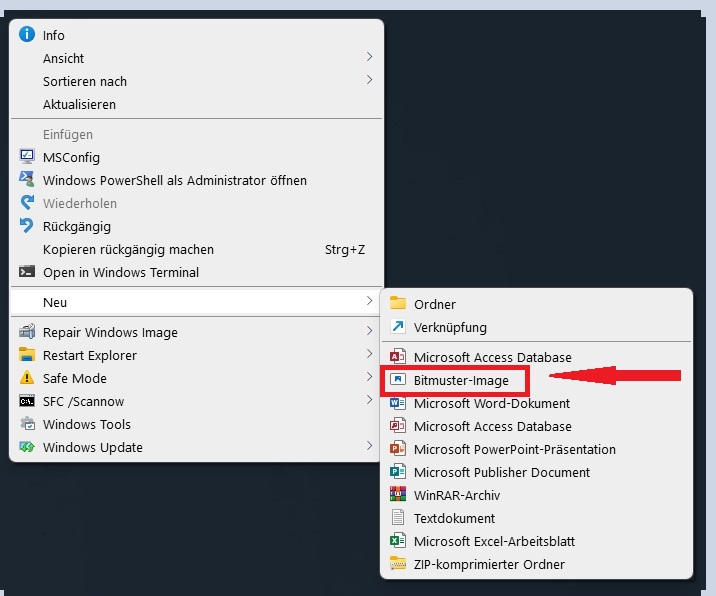716x596 pixels.
Task: Click the Bitmuster-Image file icon
Action: (398, 380)
